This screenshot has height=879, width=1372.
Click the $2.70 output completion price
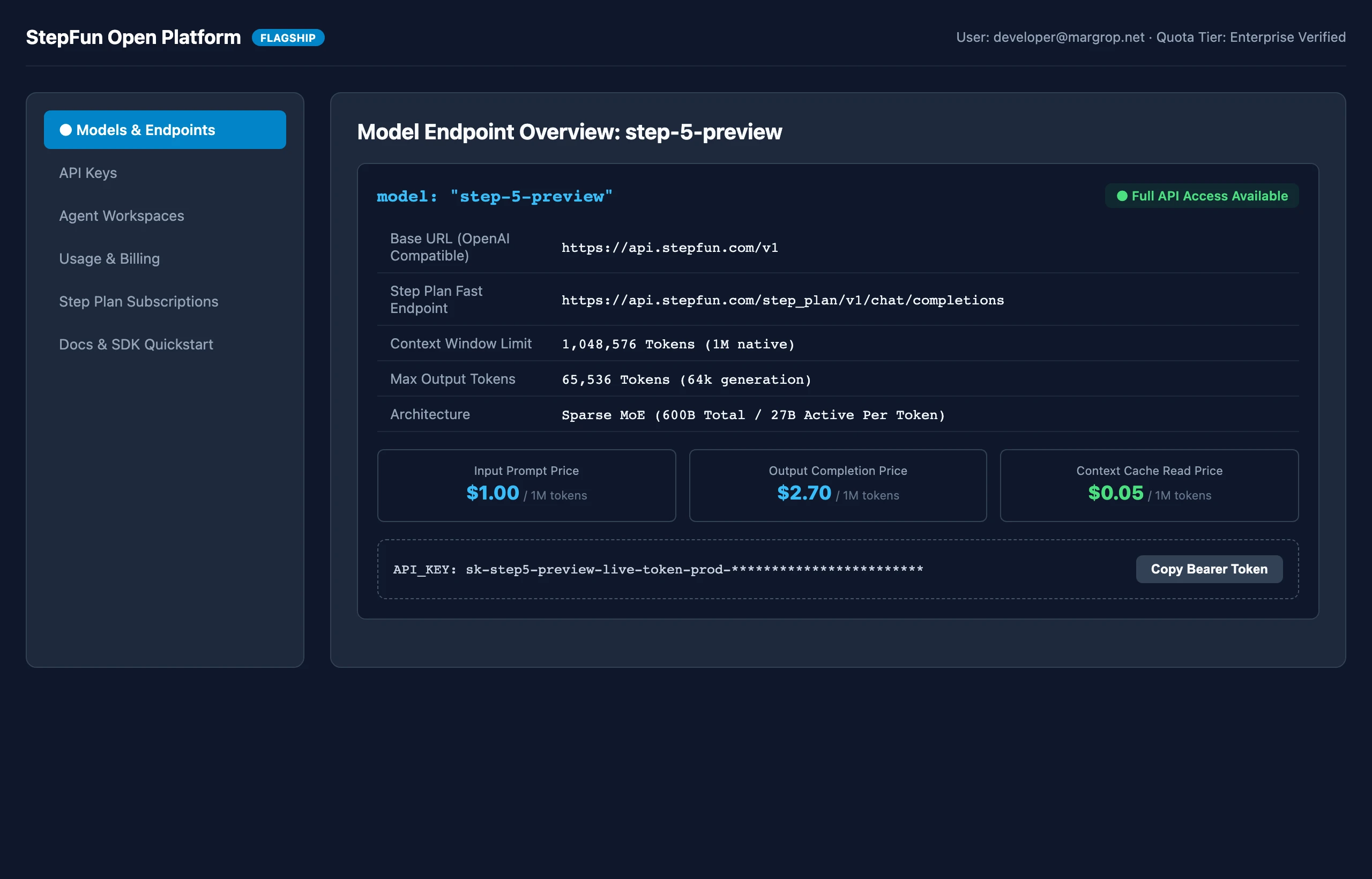[804, 493]
